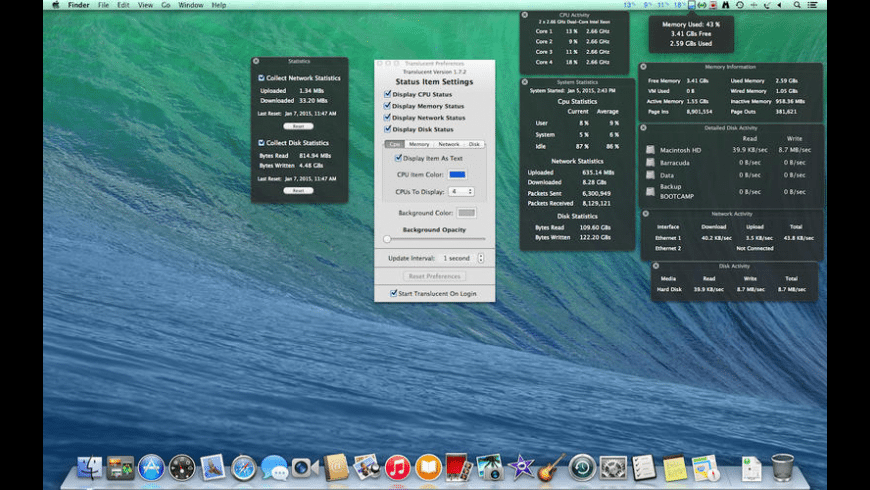Launch Mission Control from the Dock

point(120,468)
